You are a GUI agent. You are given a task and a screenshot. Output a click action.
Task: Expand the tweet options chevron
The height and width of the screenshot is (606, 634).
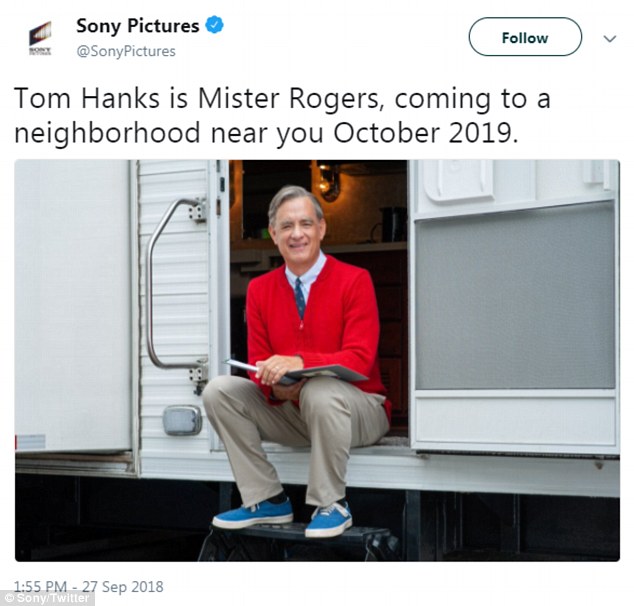(609, 39)
